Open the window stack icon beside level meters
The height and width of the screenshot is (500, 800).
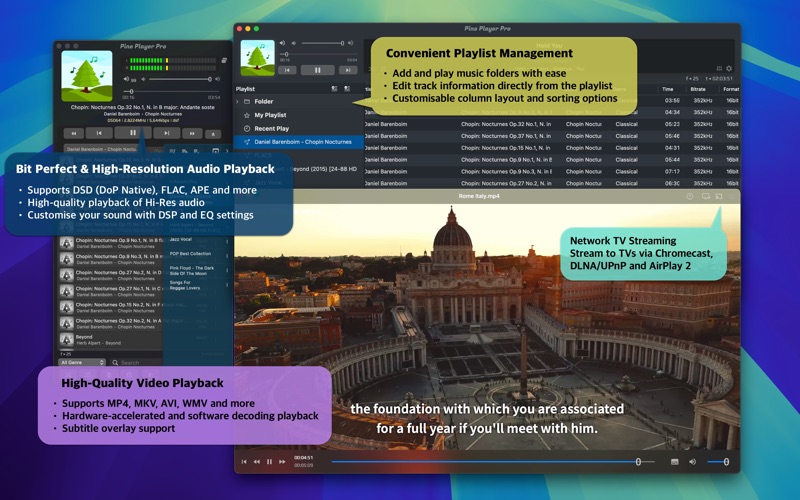pos(224,60)
